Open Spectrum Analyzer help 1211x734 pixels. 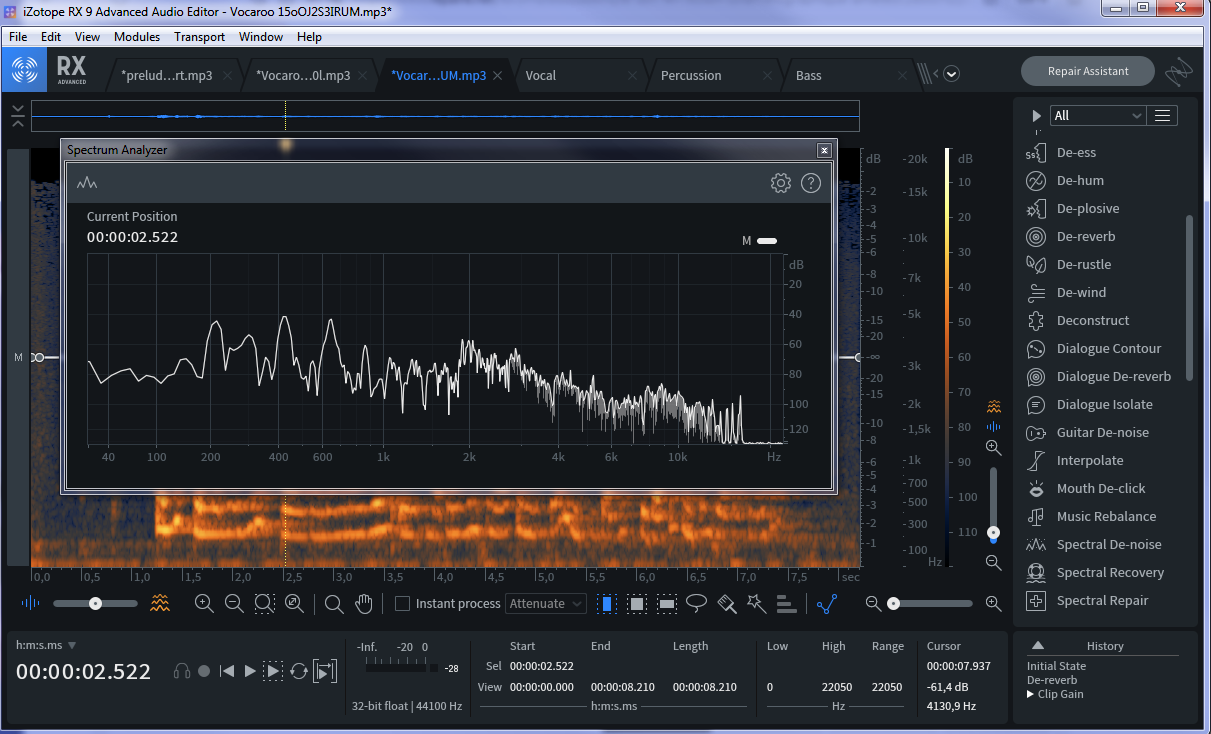[811, 183]
